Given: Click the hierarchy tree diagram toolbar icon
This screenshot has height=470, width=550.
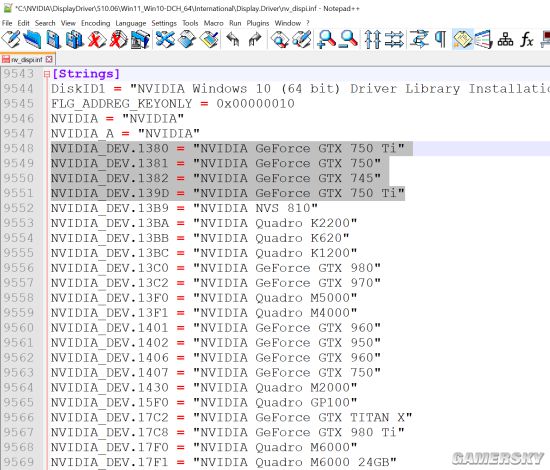Looking at the screenshot, I should click(x=505, y=39).
